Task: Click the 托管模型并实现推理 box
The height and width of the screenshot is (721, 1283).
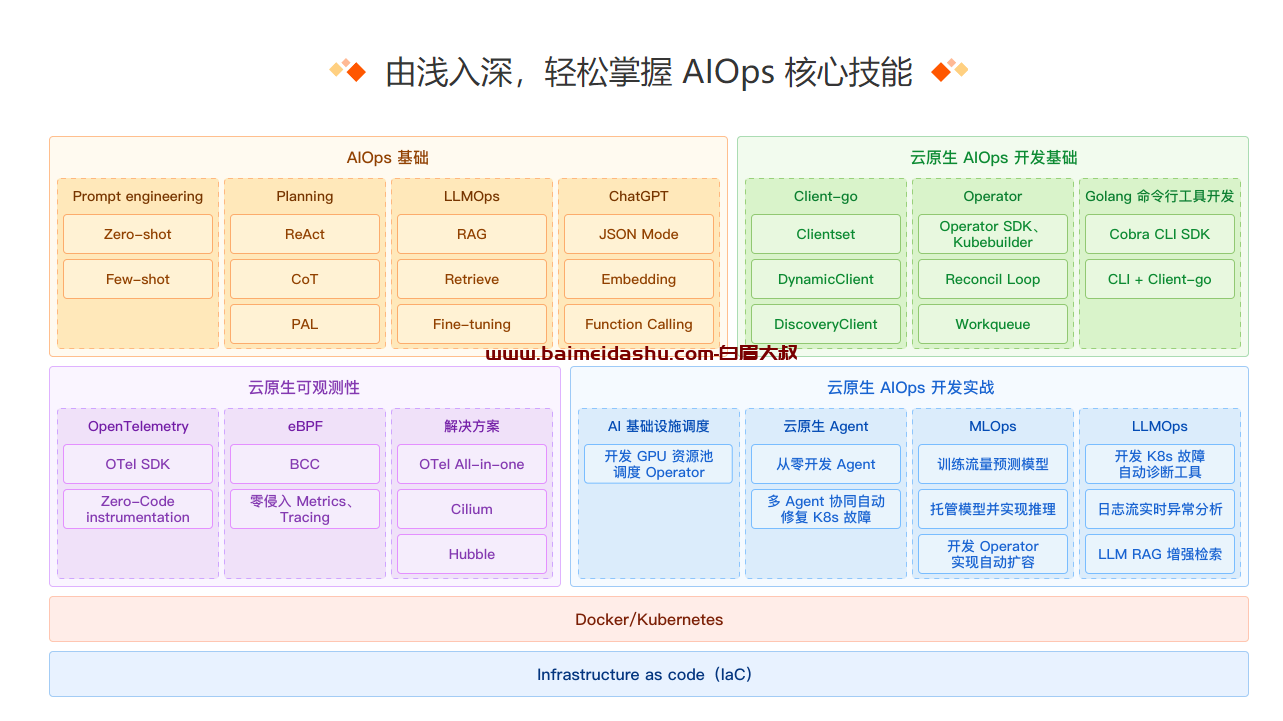Action: [x=993, y=509]
